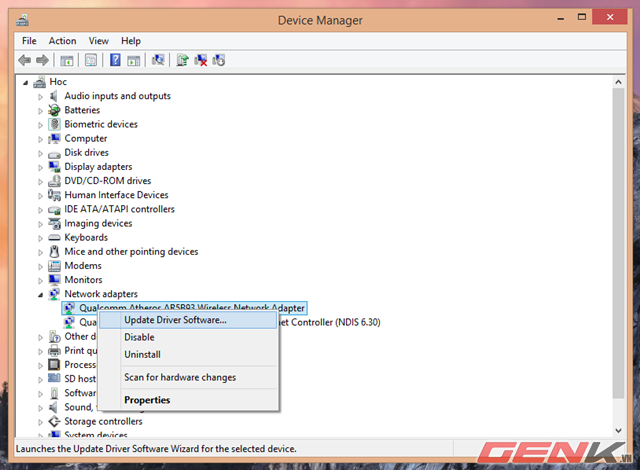Screen dimensions: 640x470
Task: Expand the Keyboards tree node
Action: (42, 238)
